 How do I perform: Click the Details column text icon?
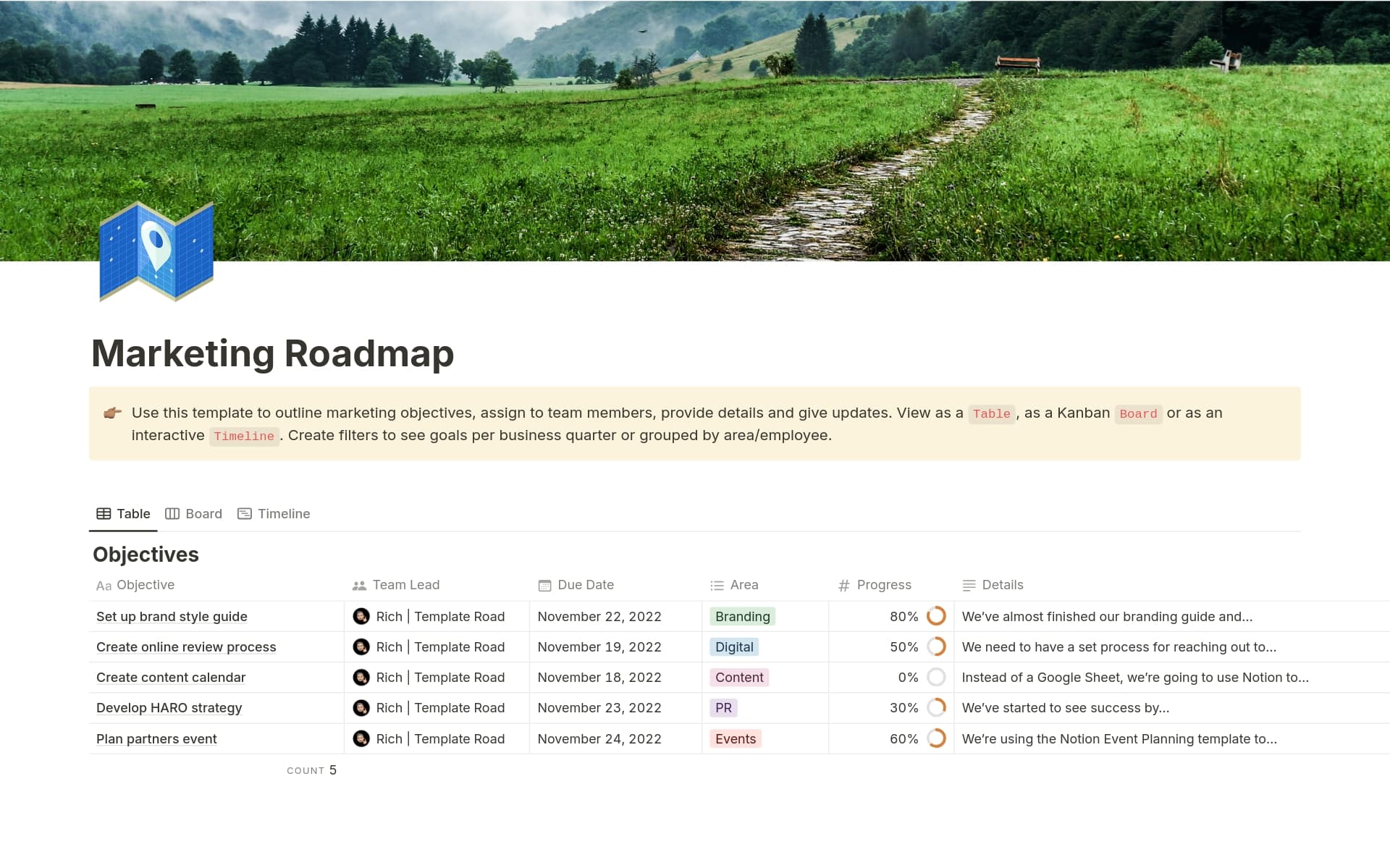pos(969,586)
